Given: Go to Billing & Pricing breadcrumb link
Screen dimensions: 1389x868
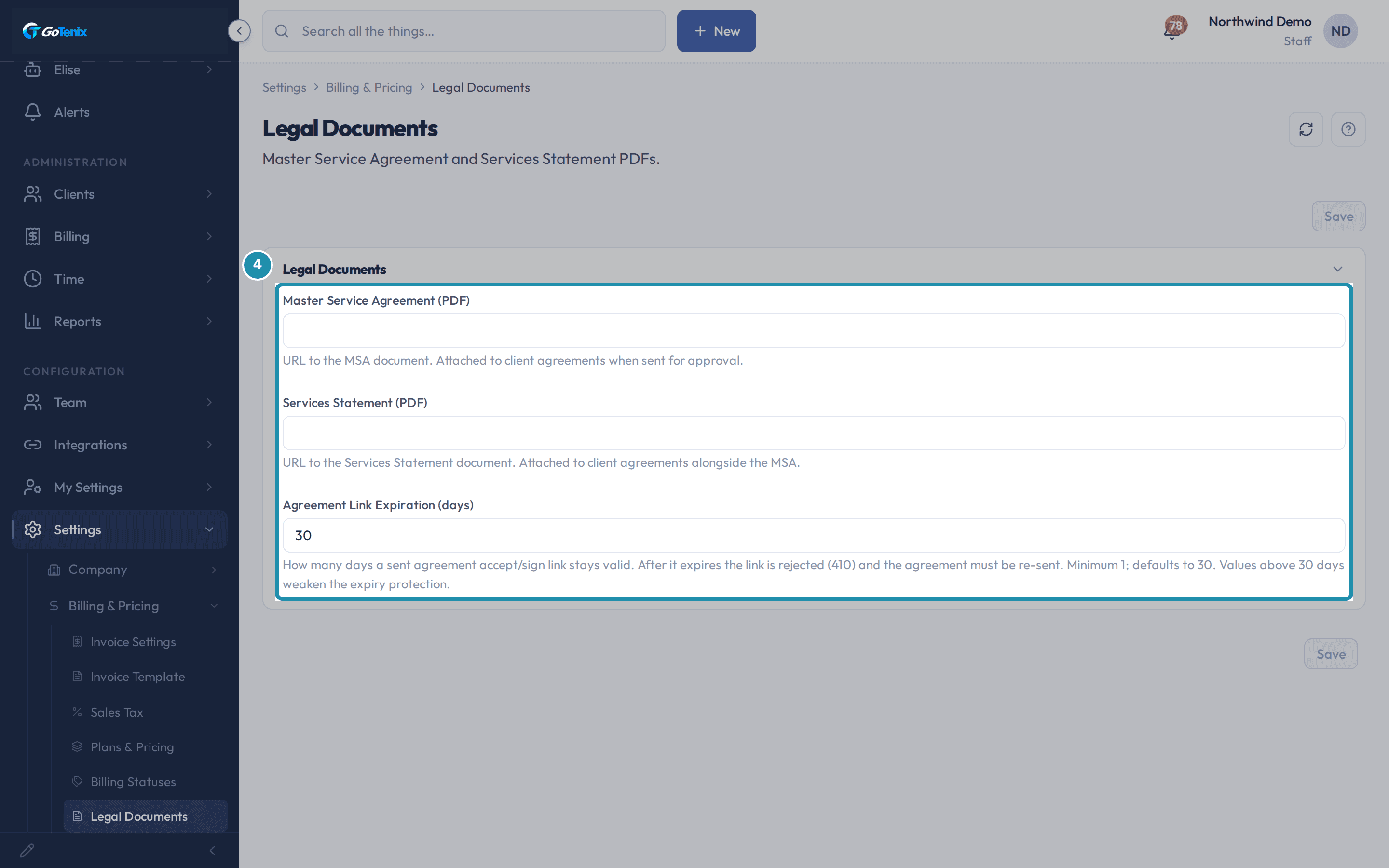Looking at the screenshot, I should click(369, 87).
